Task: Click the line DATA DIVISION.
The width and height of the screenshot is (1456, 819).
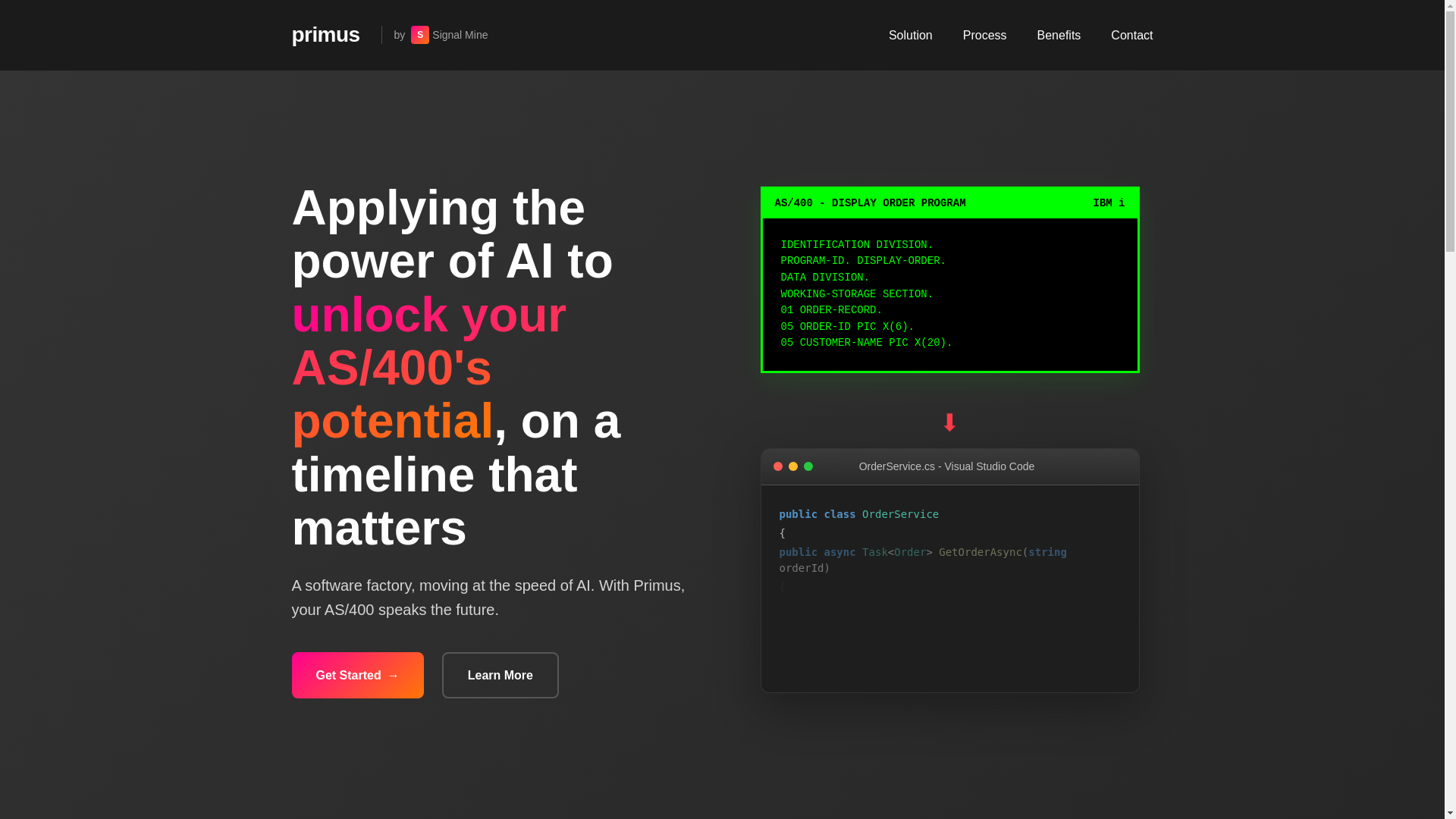Action: tap(825, 278)
